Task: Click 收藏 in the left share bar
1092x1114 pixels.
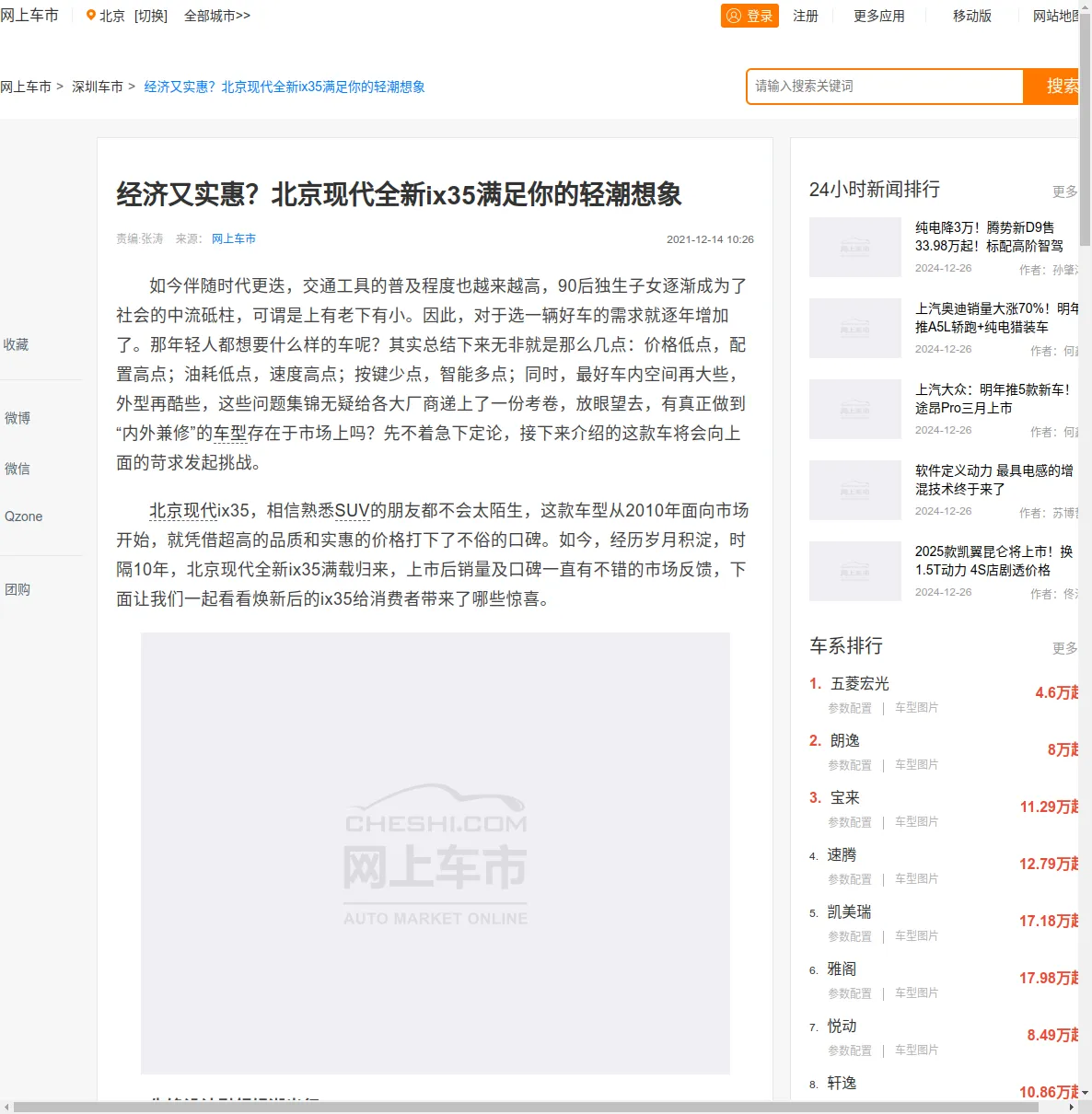Action: (x=16, y=344)
